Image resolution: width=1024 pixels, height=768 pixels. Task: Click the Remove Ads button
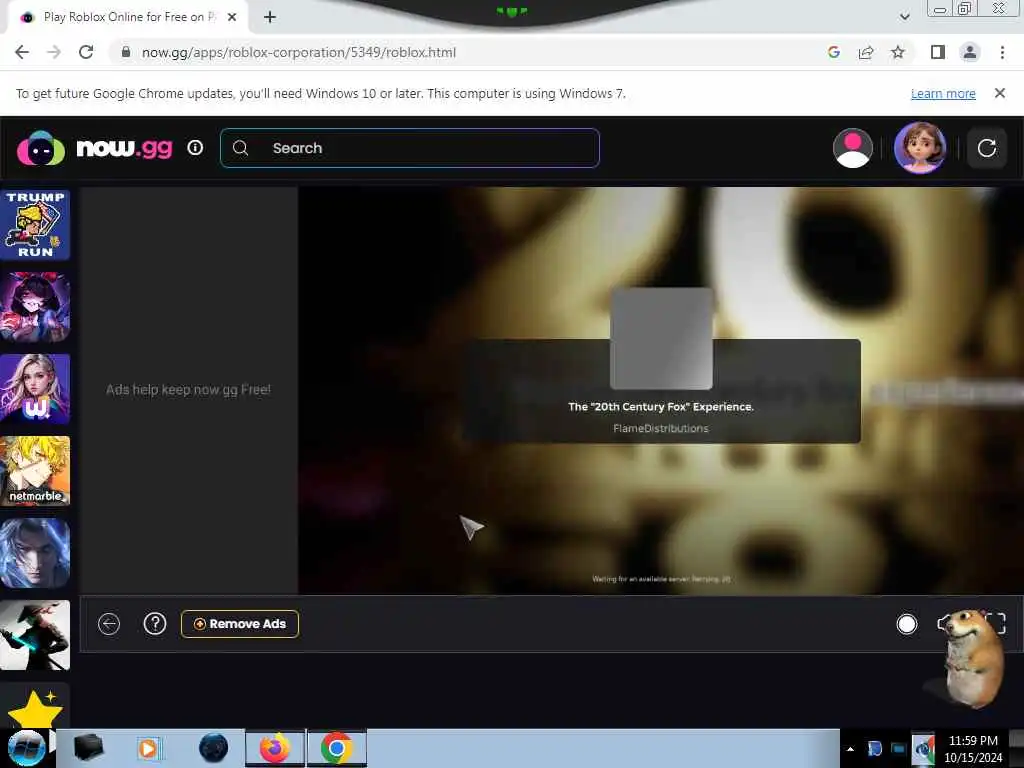click(x=240, y=624)
